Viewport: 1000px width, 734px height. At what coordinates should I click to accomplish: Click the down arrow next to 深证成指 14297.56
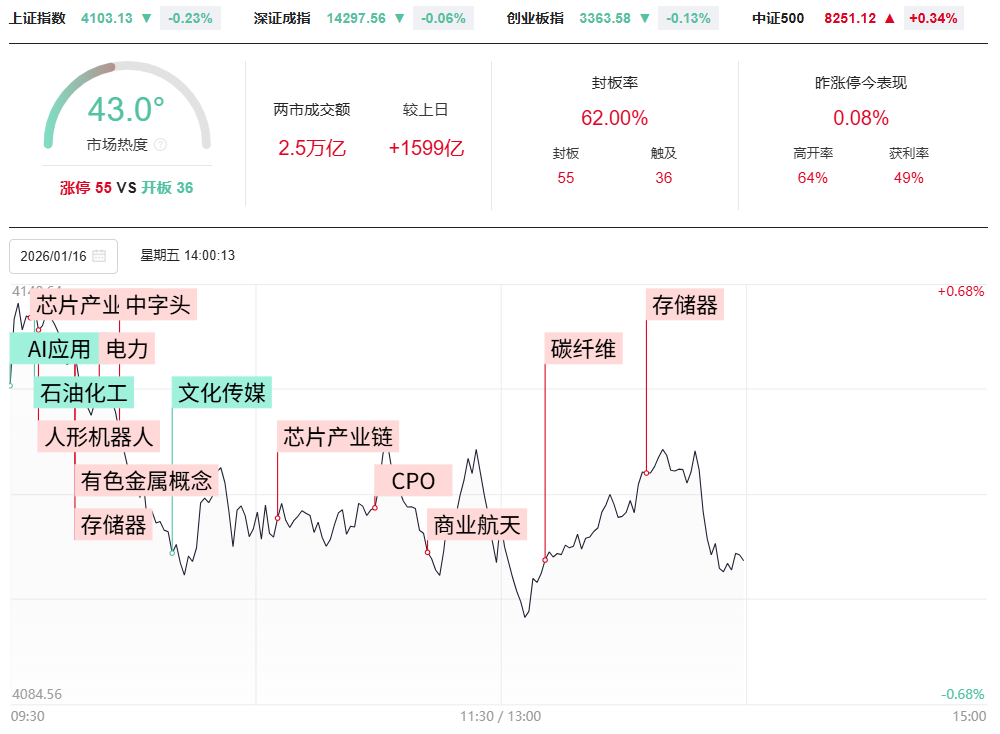click(400, 18)
